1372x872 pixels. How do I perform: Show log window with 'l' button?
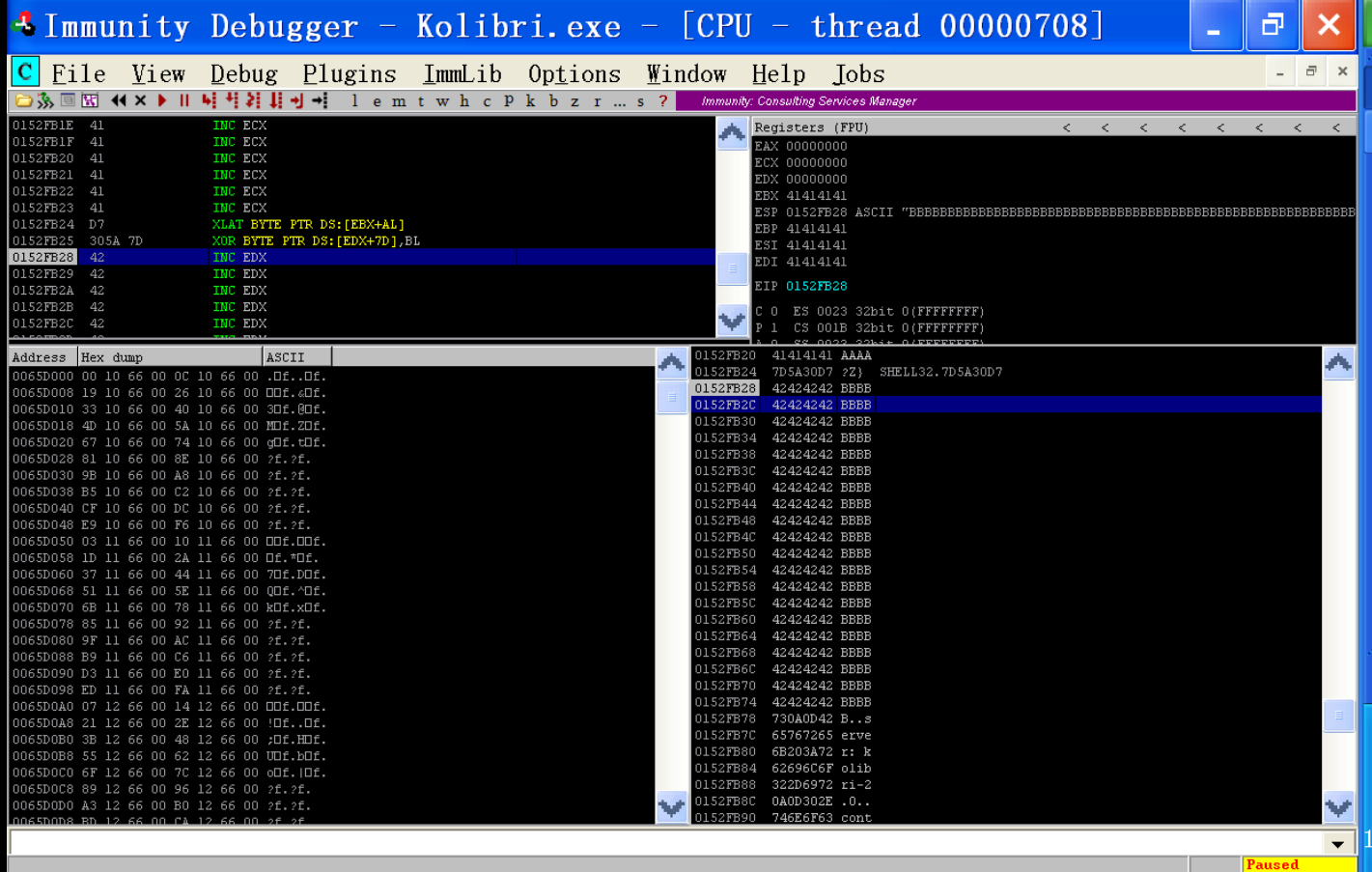coord(354,100)
